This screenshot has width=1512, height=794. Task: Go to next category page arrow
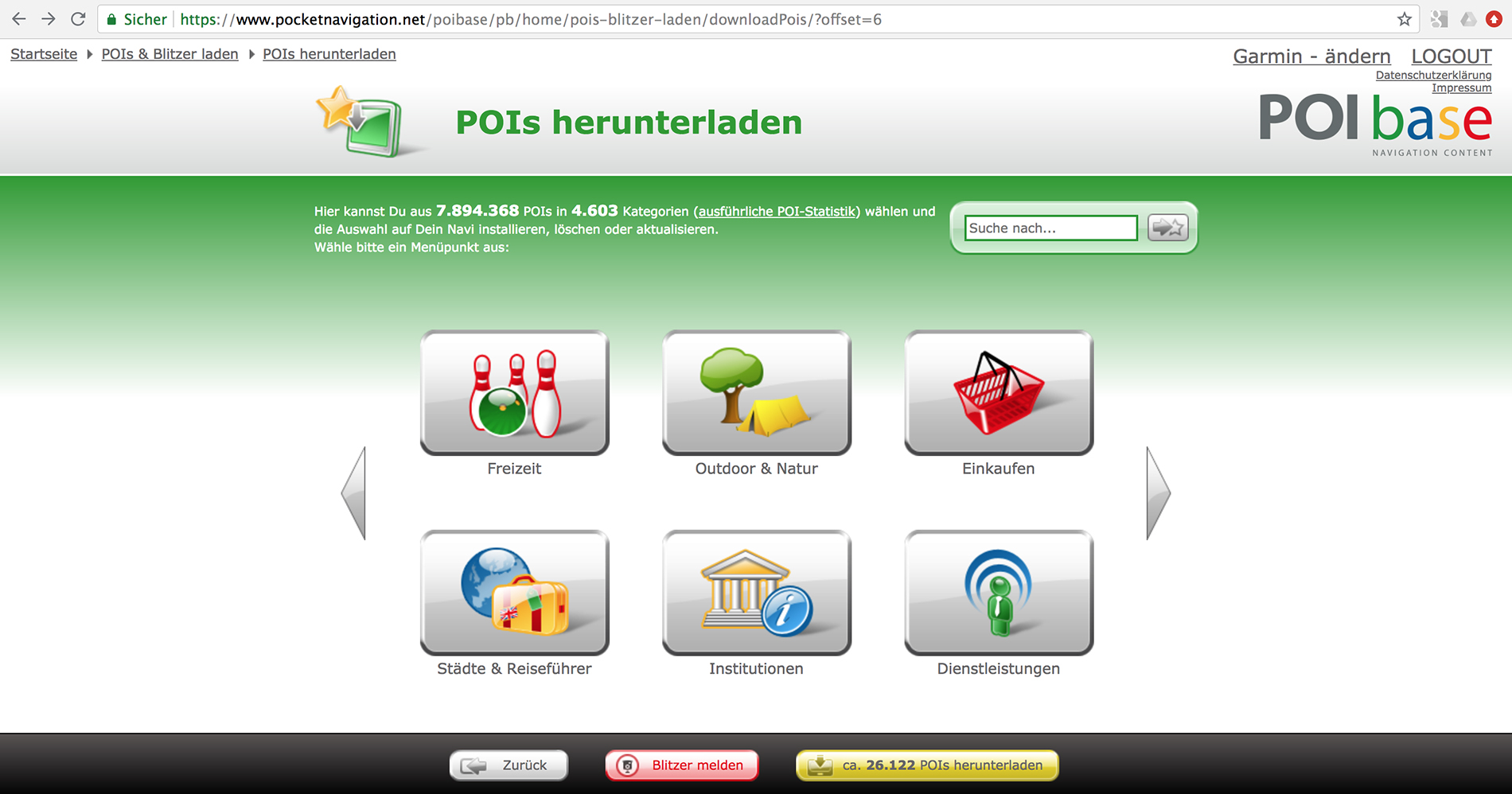tap(1158, 493)
